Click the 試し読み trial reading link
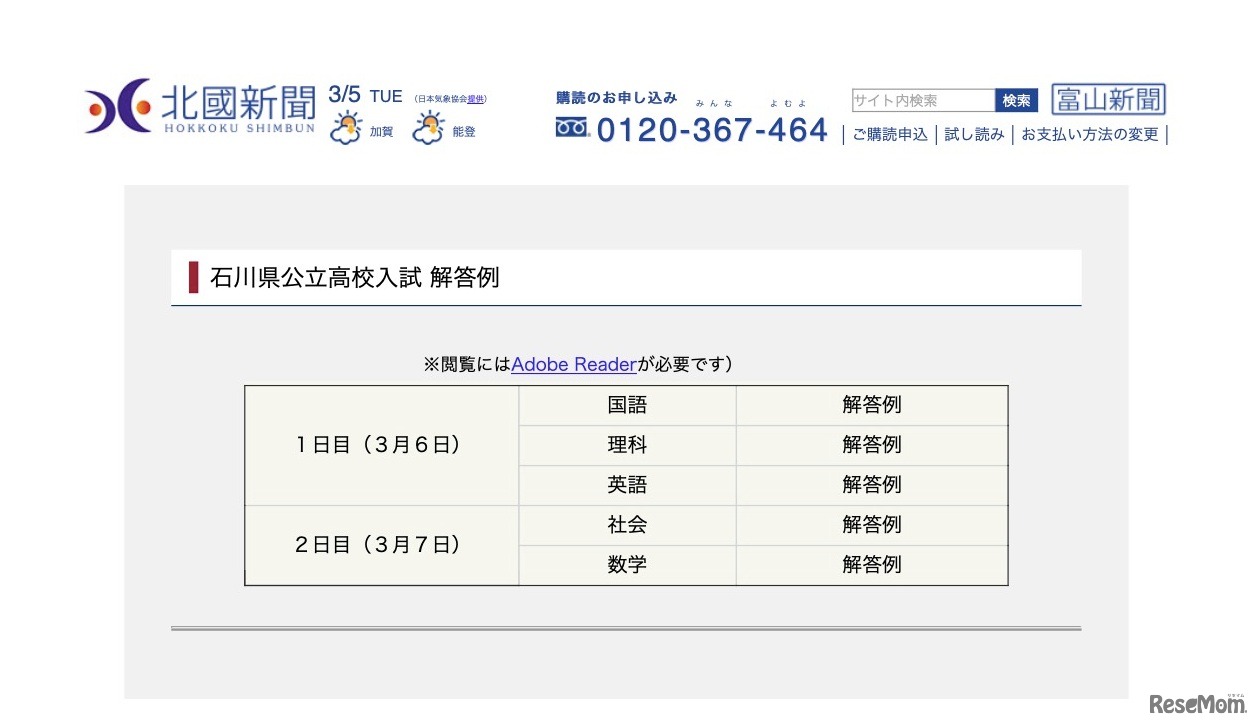This screenshot has width=1260, height=727. [974, 133]
